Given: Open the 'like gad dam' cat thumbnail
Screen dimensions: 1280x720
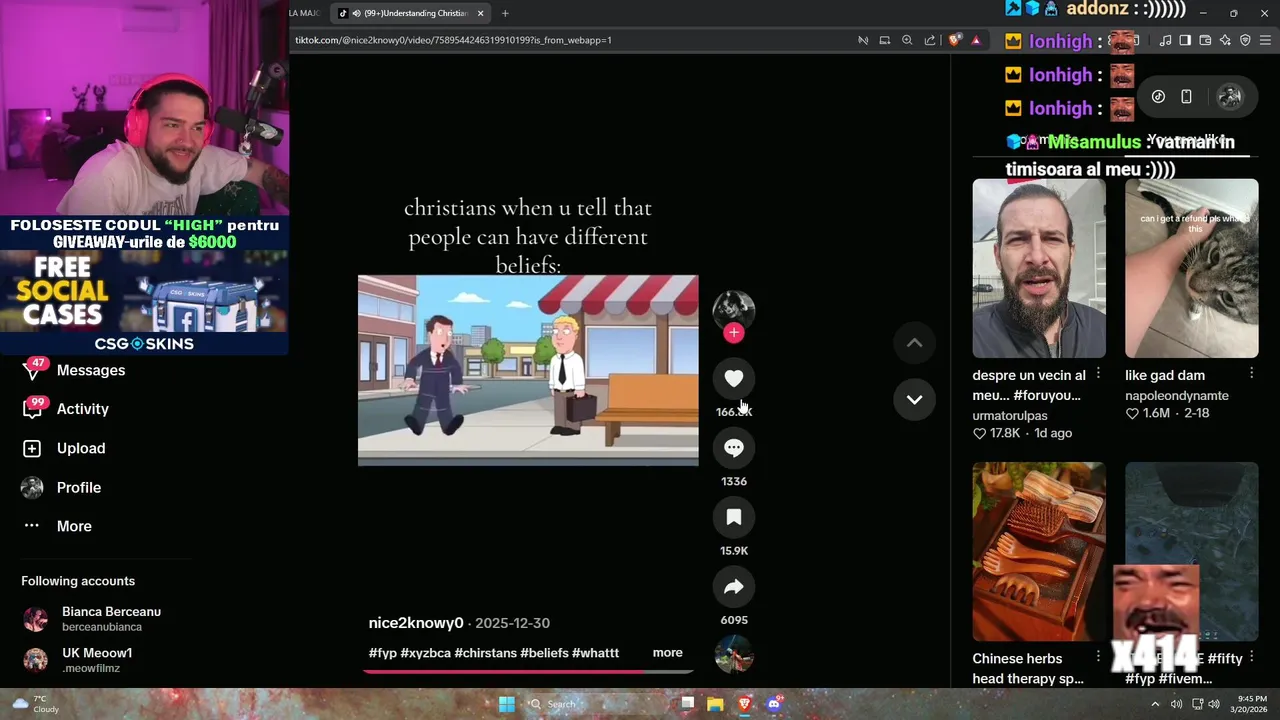Looking at the screenshot, I should click(x=1191, y=268).
